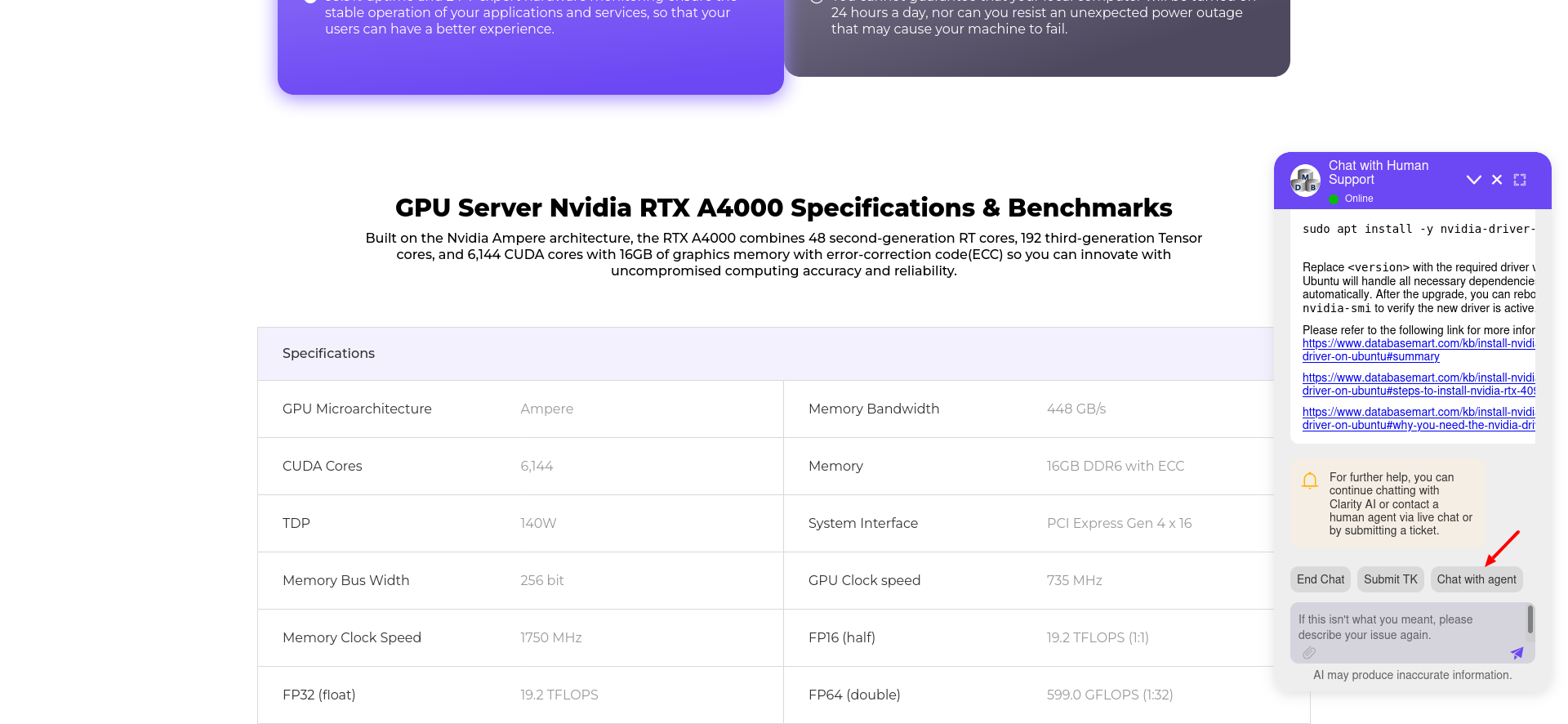Click the chat input scrollbar
This screenshot has height=724, width=1568.
[1530, 619]
